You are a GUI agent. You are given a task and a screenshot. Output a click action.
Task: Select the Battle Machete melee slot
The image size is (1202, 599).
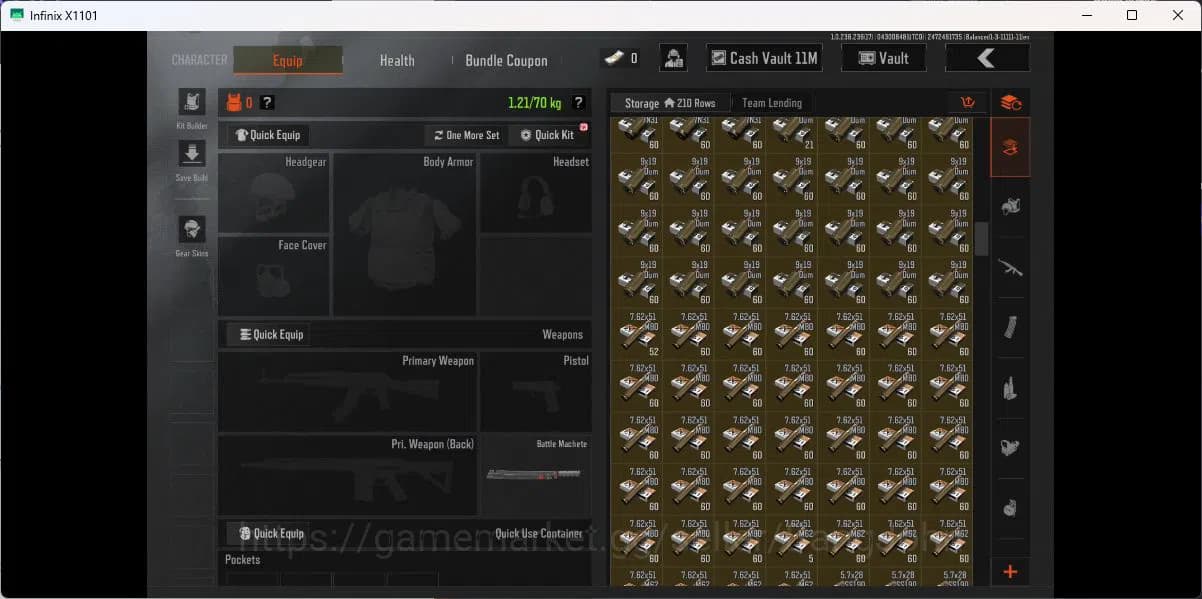(536, 475)
